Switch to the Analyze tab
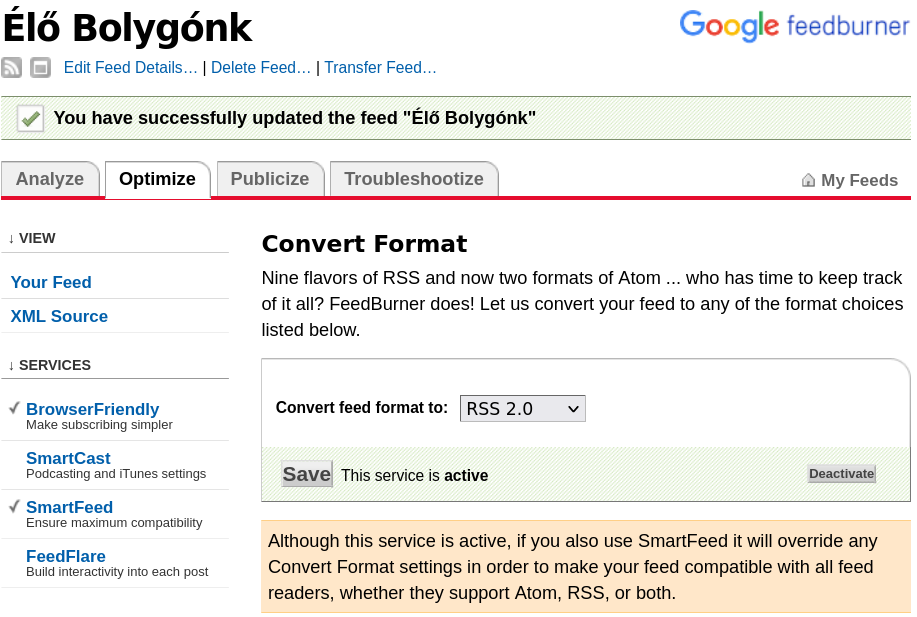Viewport: 917px width, 617px height. click(50, 179)
